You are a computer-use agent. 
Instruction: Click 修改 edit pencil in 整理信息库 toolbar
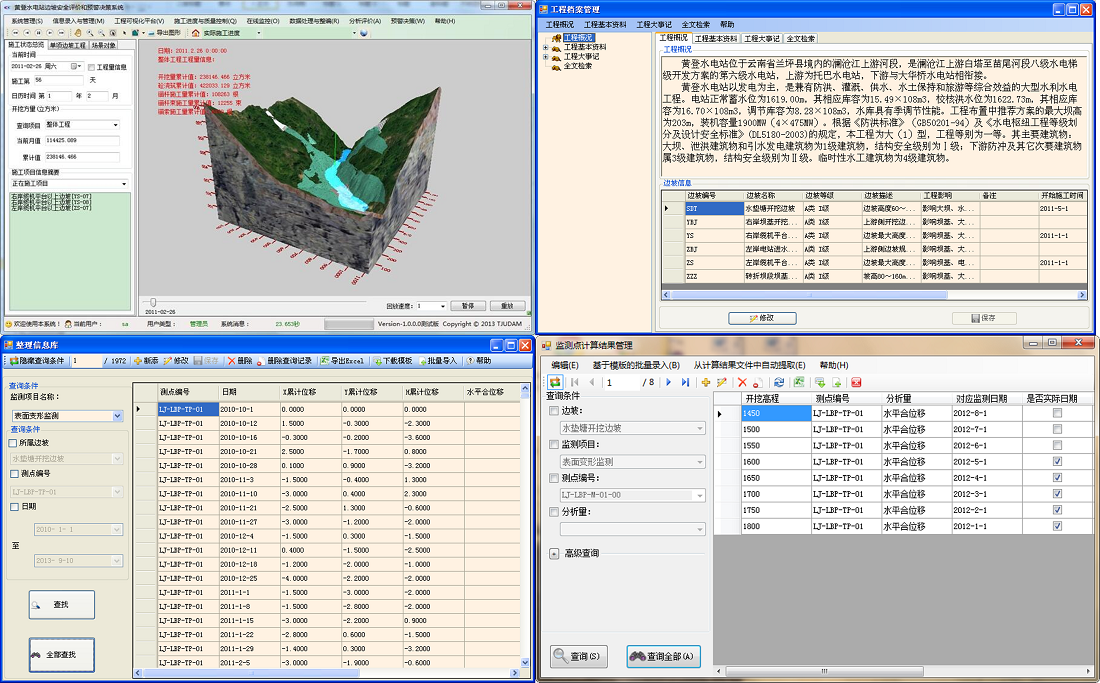tap(176, 360)
